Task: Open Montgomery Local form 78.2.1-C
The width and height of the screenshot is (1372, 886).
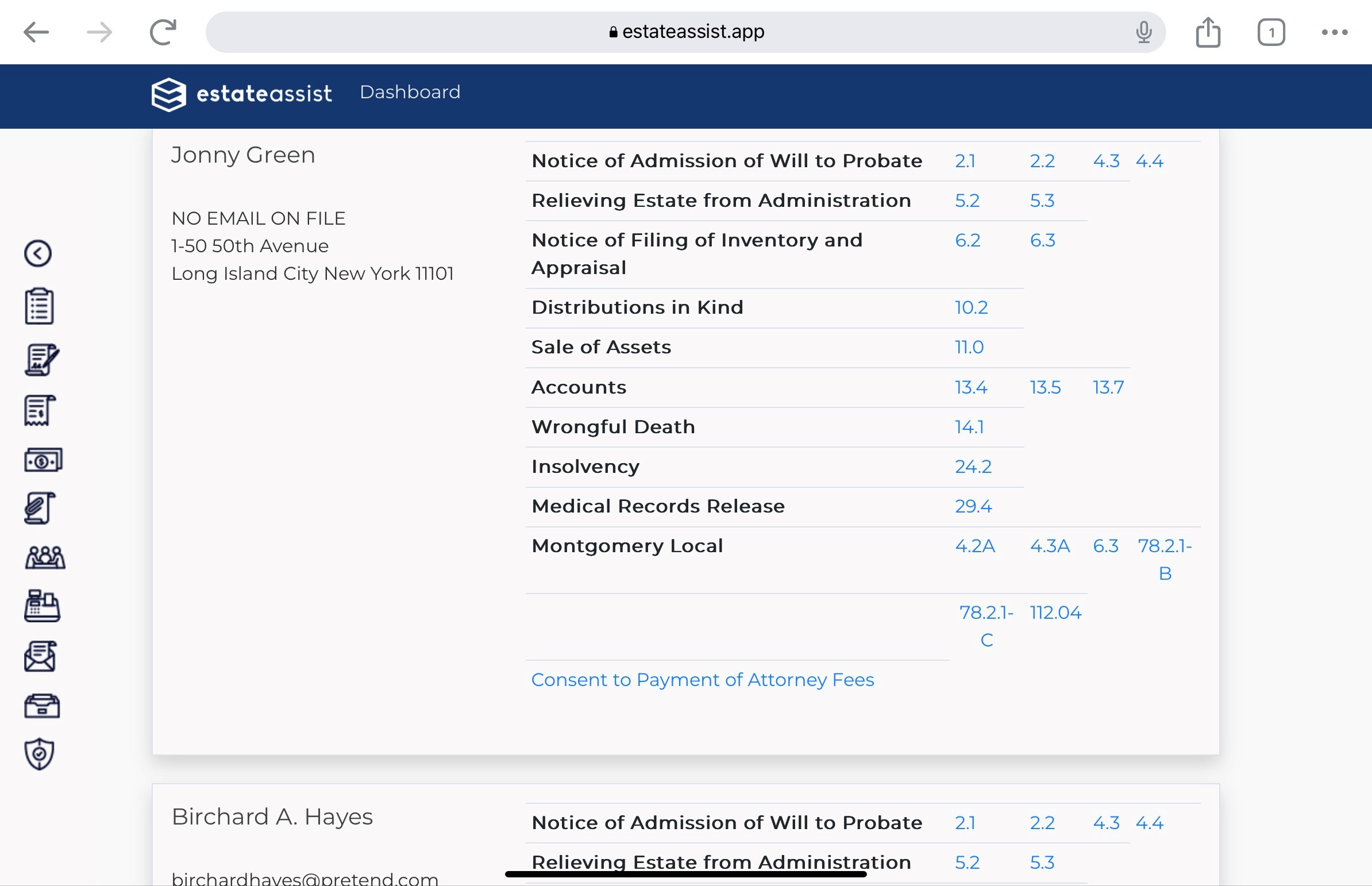Action: (x=986, y=626)
